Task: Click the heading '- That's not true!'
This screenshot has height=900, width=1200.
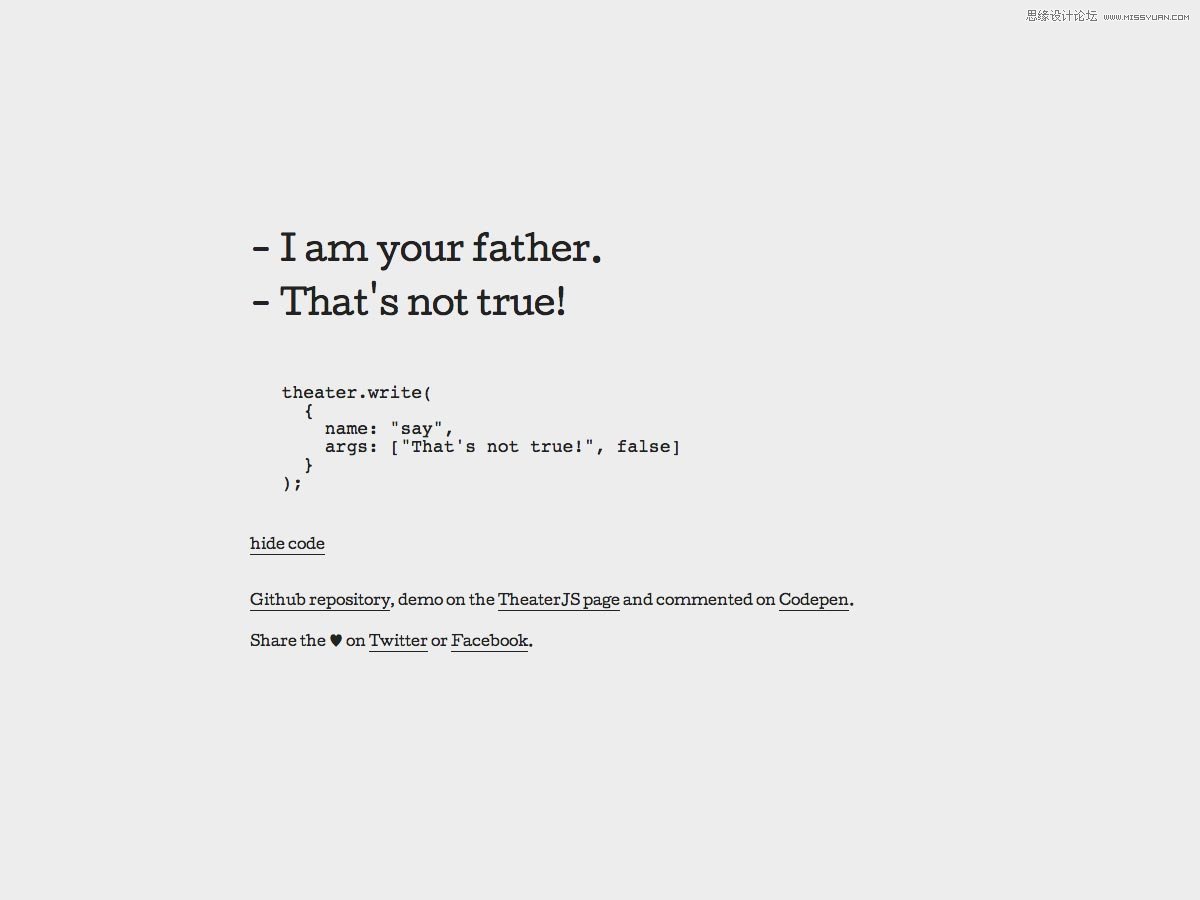Action: click(x=409, y=302)
